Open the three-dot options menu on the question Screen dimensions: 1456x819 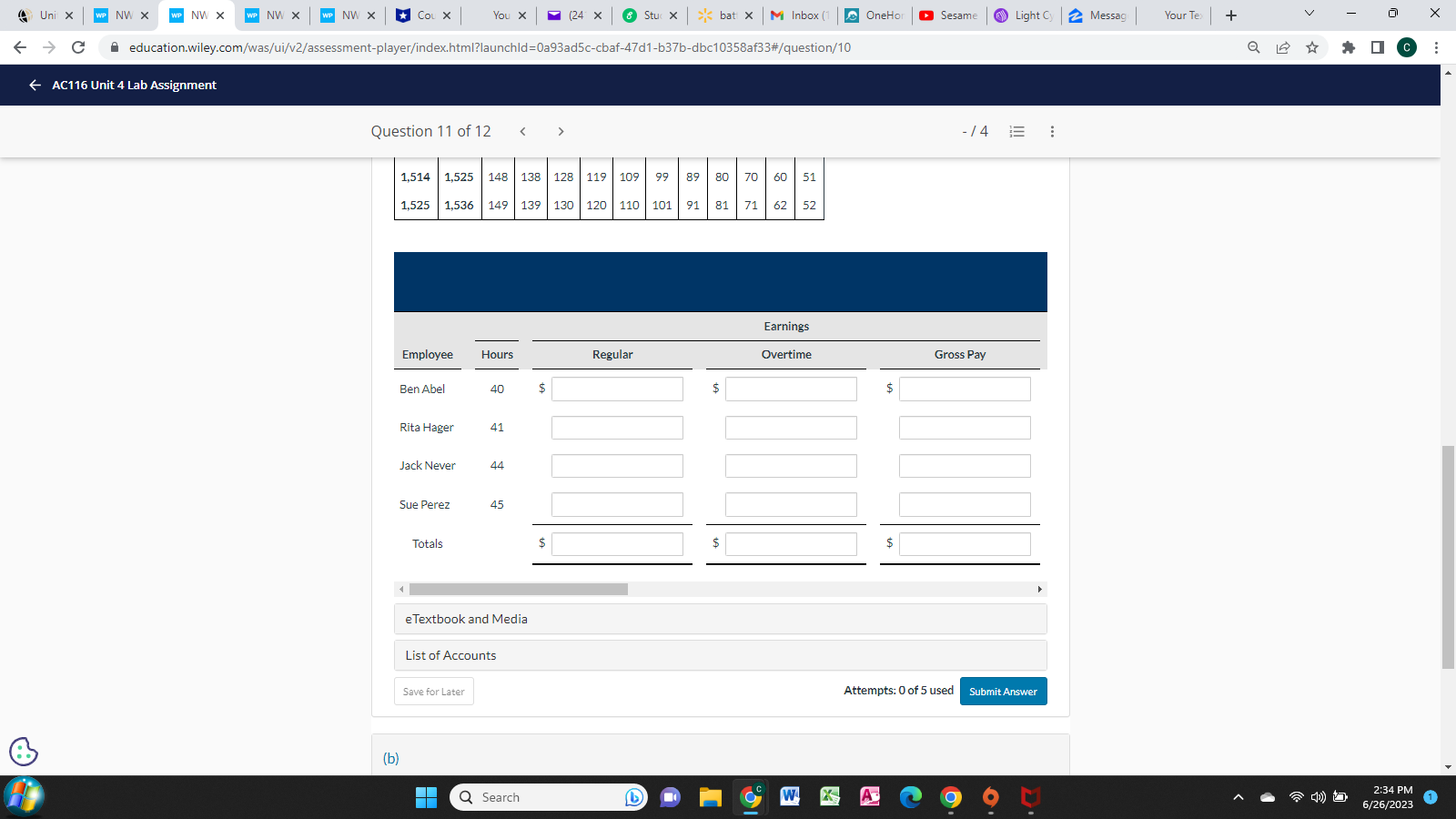tap(1052, 131)
